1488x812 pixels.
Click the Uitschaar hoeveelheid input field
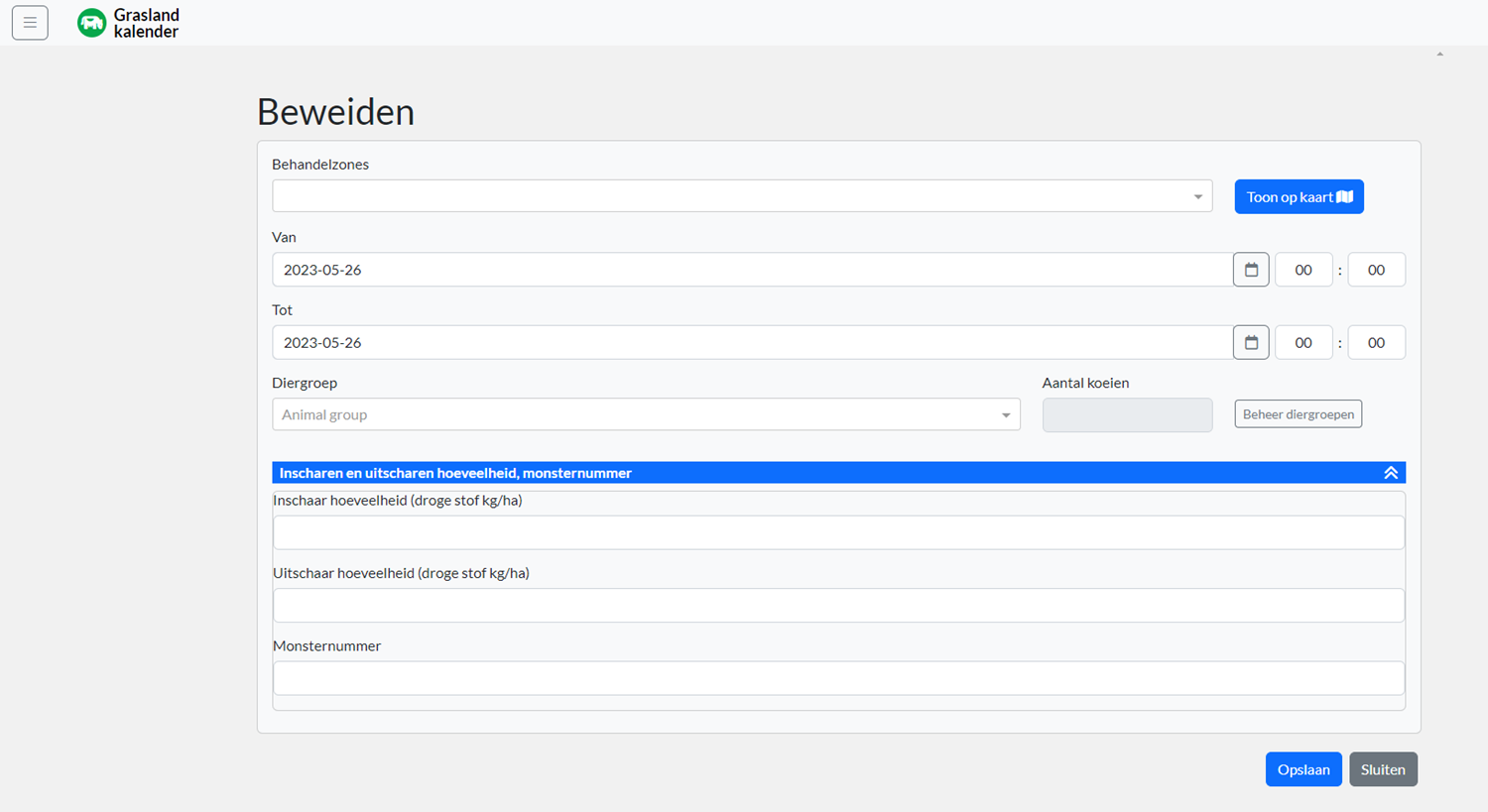pyautogui.click(x=838, y=605)
